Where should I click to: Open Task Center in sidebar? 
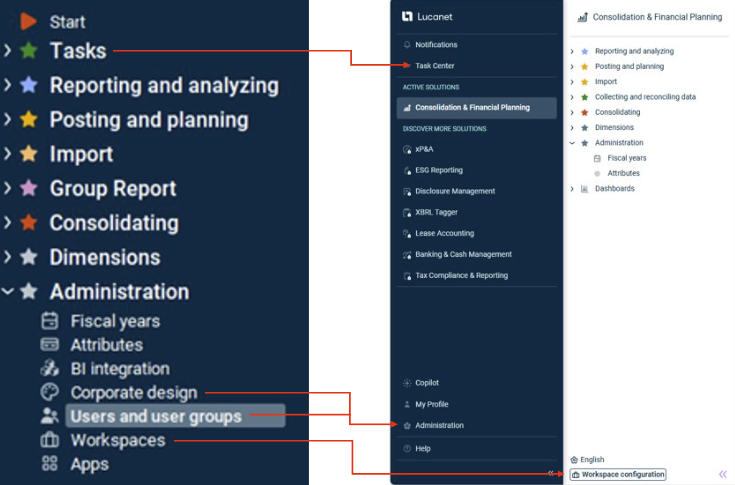pyautogui.click(x=434, y=66)
